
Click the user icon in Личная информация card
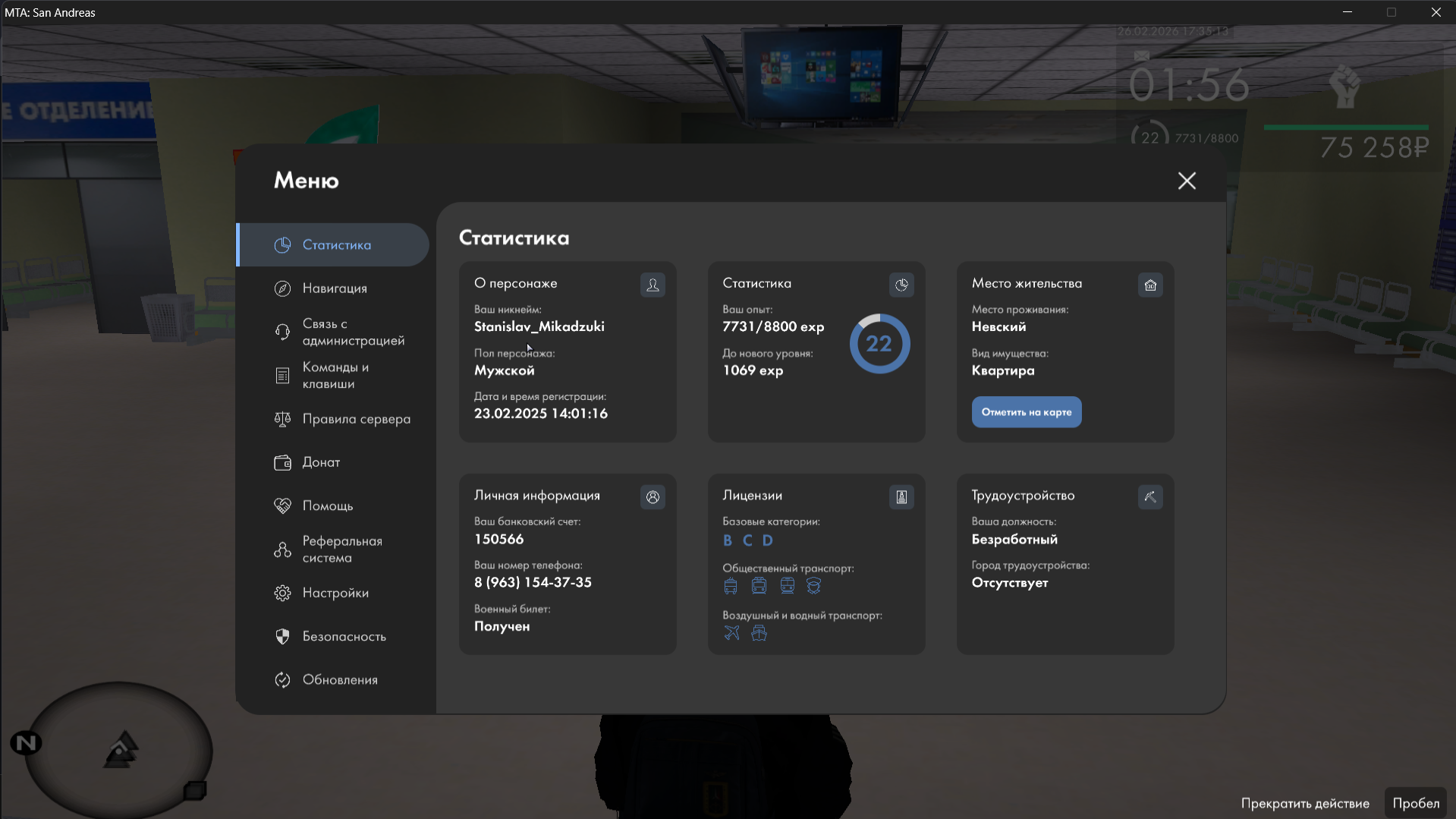coord(653,497)
